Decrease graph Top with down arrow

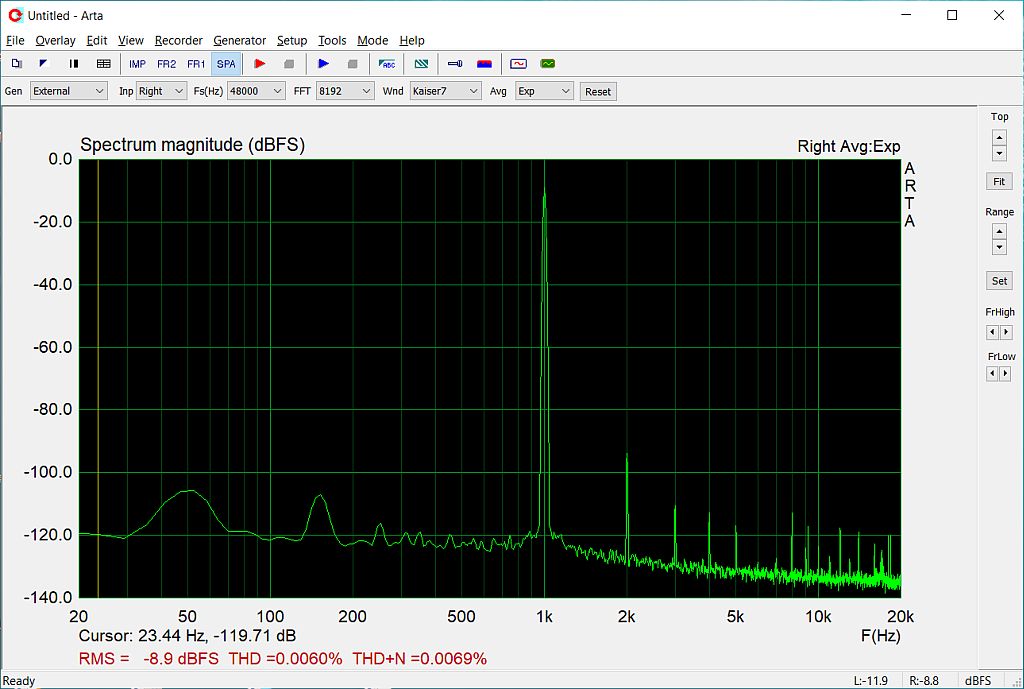click(x=999, y=153)
